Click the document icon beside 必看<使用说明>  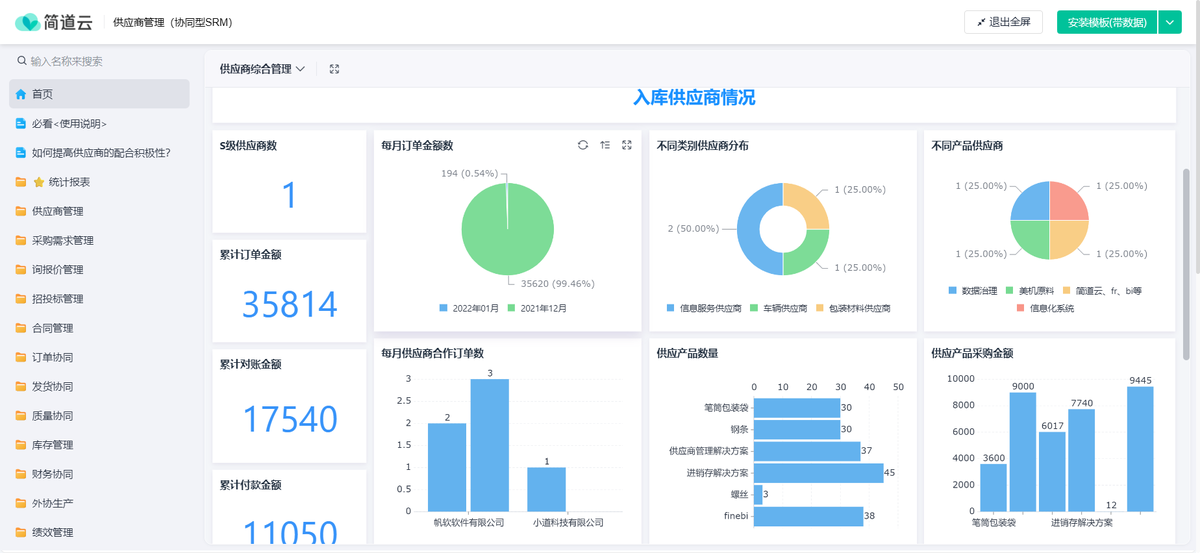pos(21,124)
